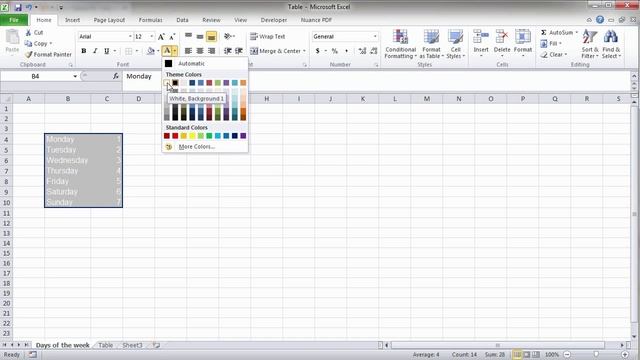Click the Font Color A icon

[167, 51]
